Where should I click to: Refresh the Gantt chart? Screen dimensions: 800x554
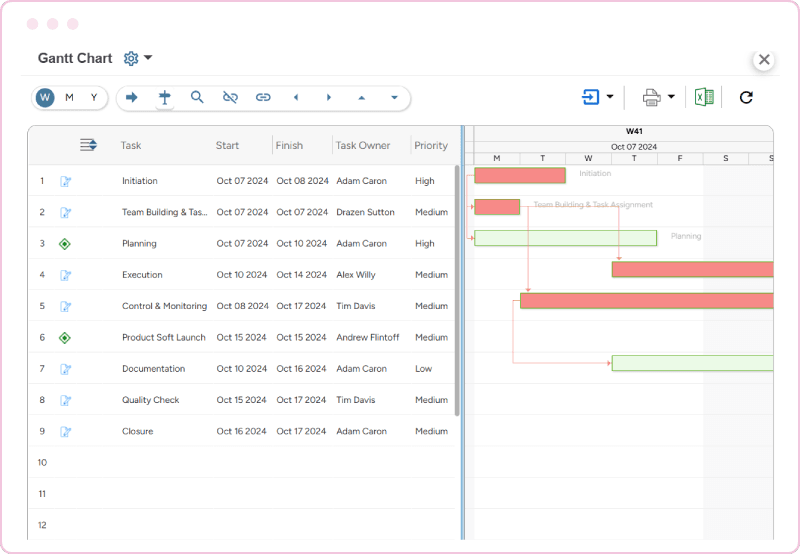[x=746, y=97]
